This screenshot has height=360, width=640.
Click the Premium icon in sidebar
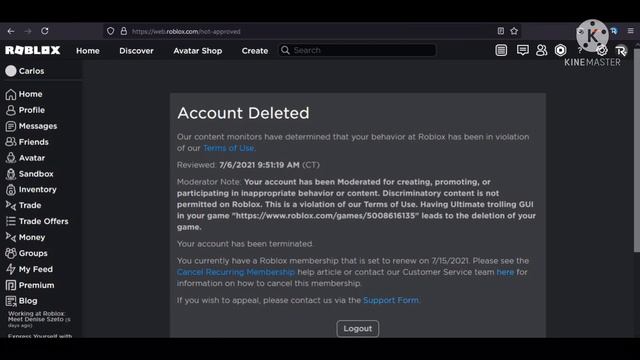11,285
